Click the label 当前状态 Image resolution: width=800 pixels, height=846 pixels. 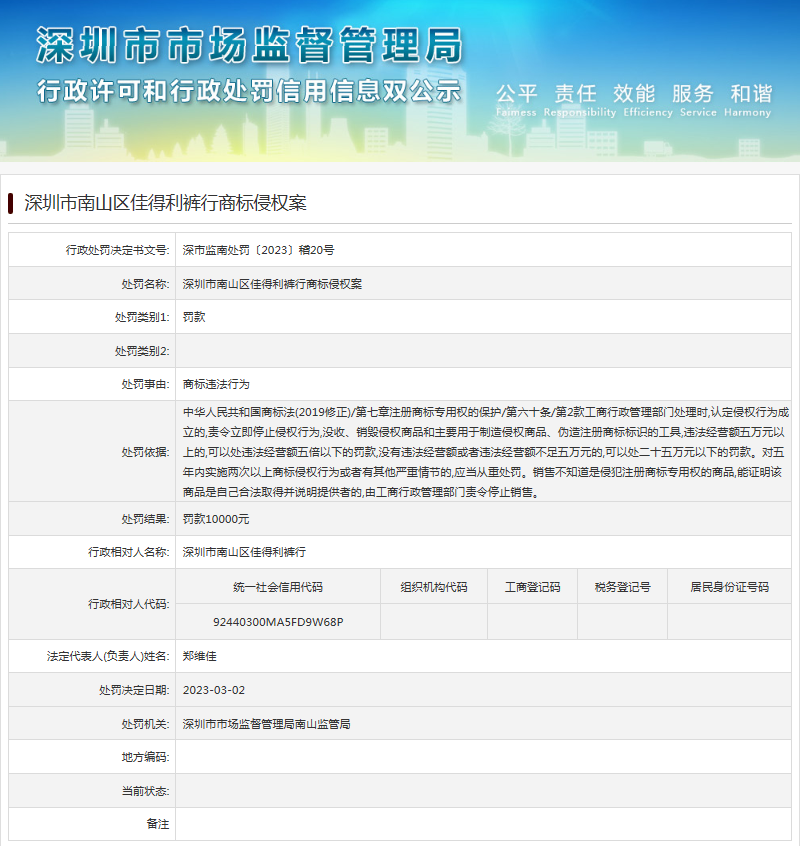(145, 792)
